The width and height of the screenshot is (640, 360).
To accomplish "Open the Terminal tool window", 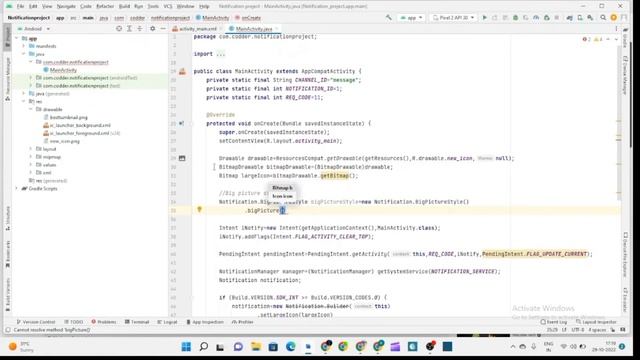I will click(x=137, y=322).
